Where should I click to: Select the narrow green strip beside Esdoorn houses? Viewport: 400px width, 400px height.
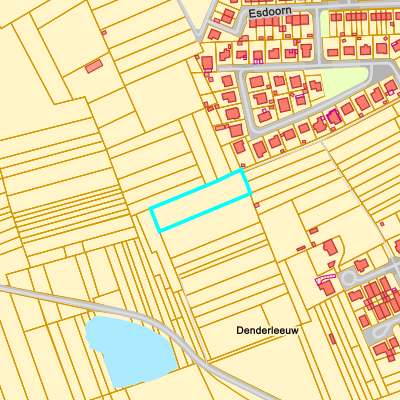click(x=325, y=24)
